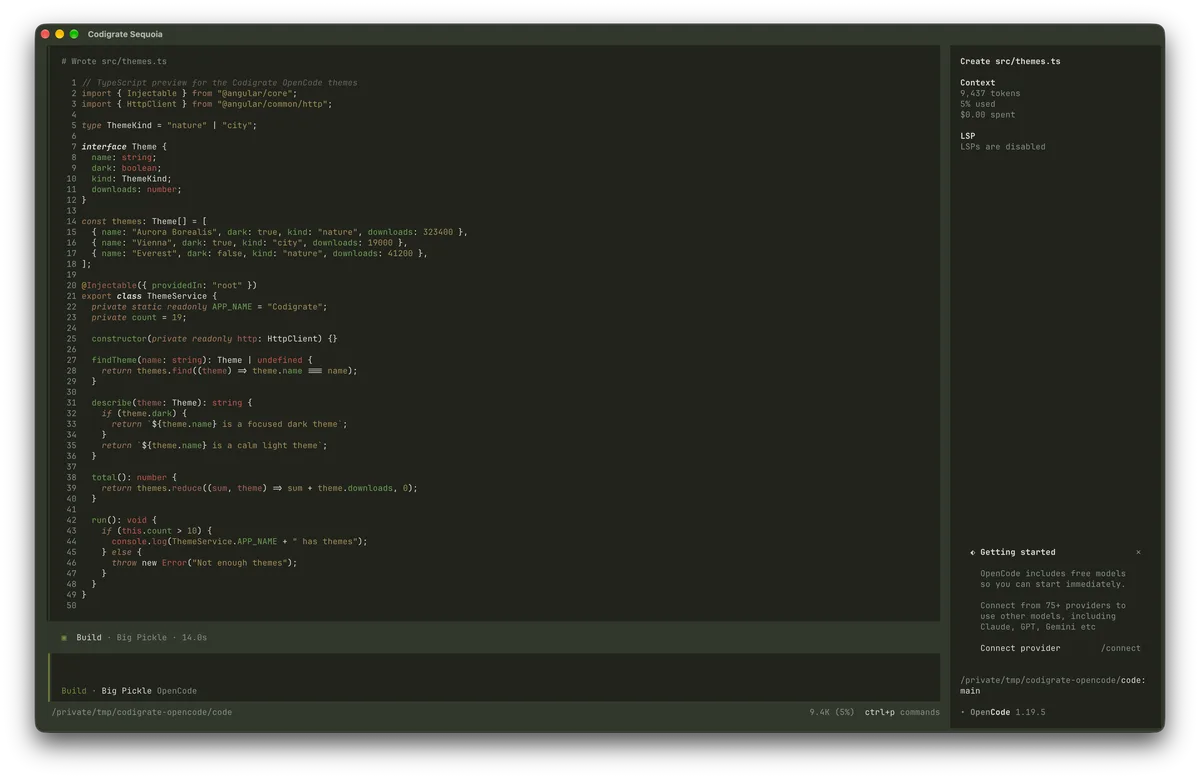Click the "Vienna" theme entry line
Viewport: 1200px width, 779px height.
(x=249, y=242)
